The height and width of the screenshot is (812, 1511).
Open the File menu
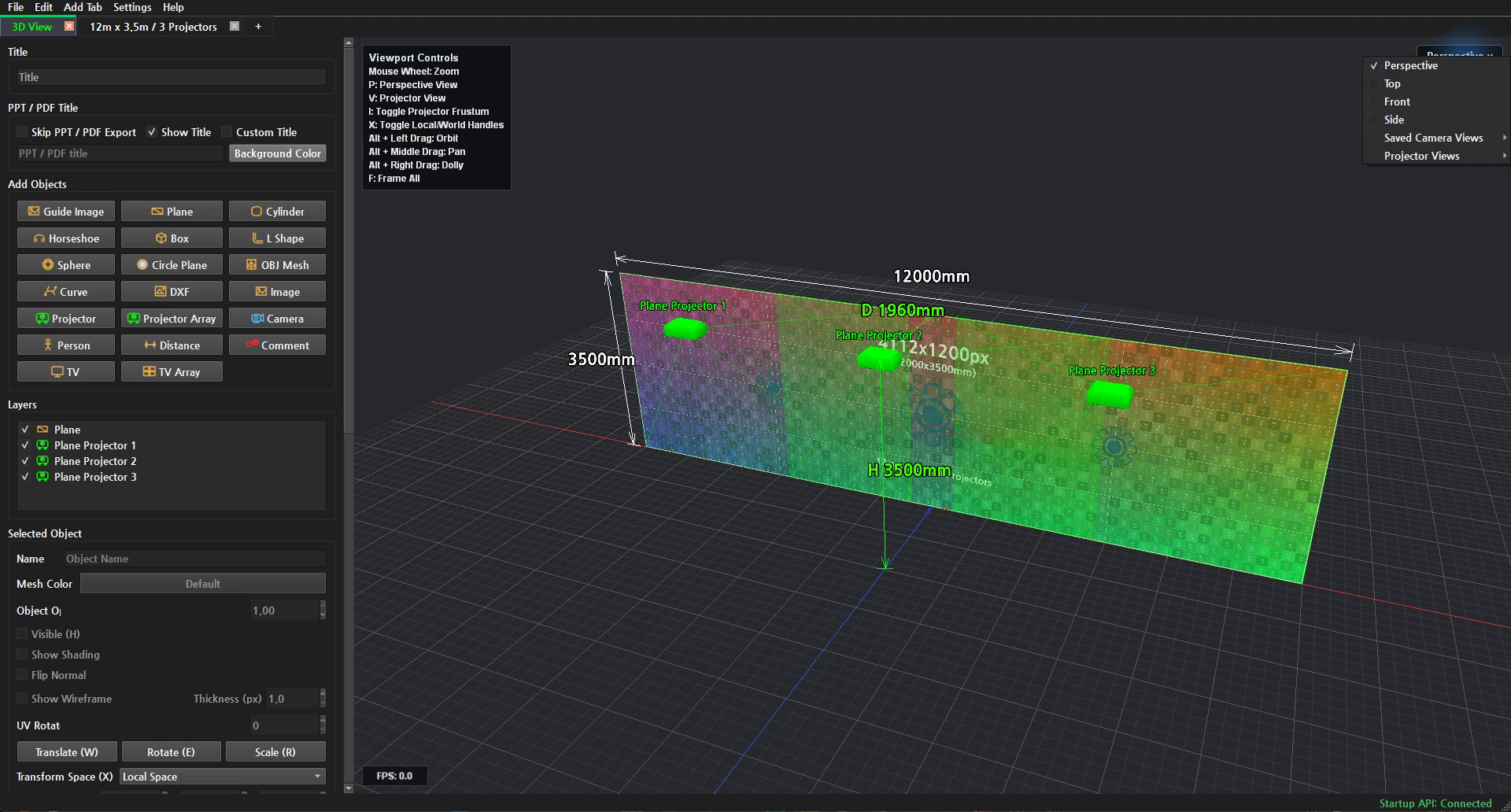(16, 7)
